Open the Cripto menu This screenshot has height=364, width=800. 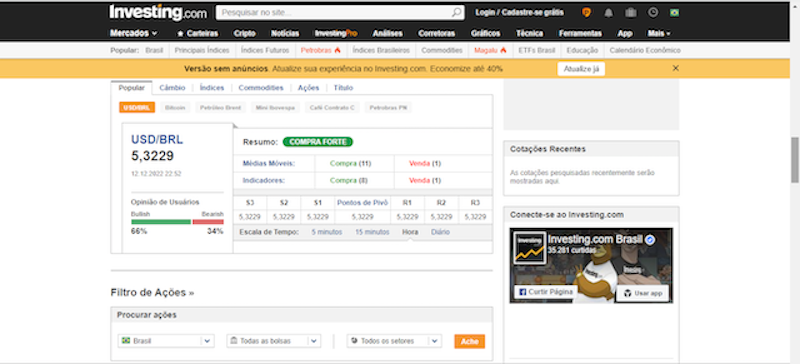click(x=244, y=33)
